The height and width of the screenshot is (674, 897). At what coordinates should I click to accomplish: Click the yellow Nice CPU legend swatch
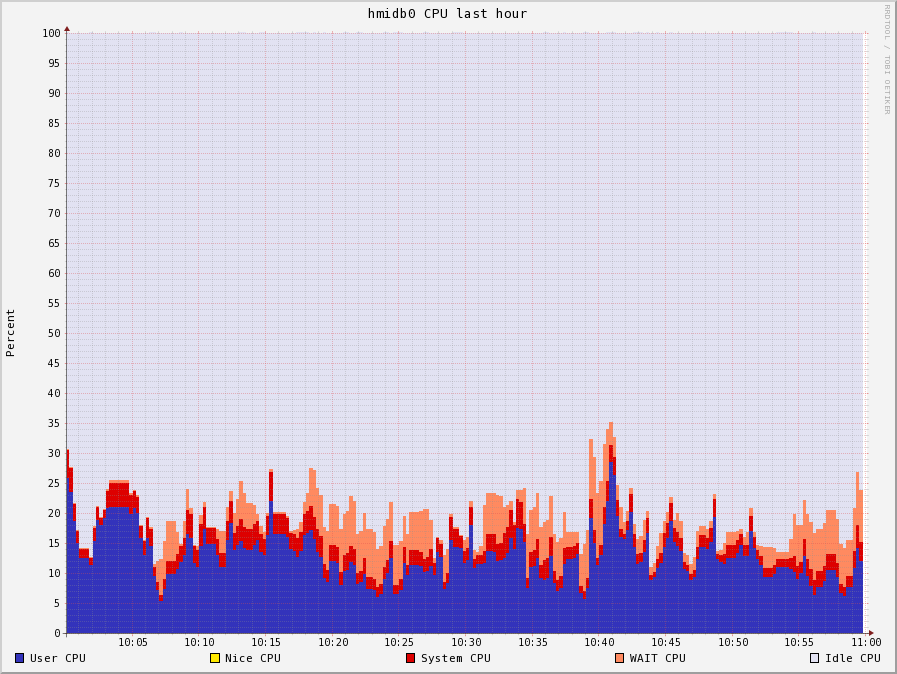pyautogui.click(x=214, y=658)
